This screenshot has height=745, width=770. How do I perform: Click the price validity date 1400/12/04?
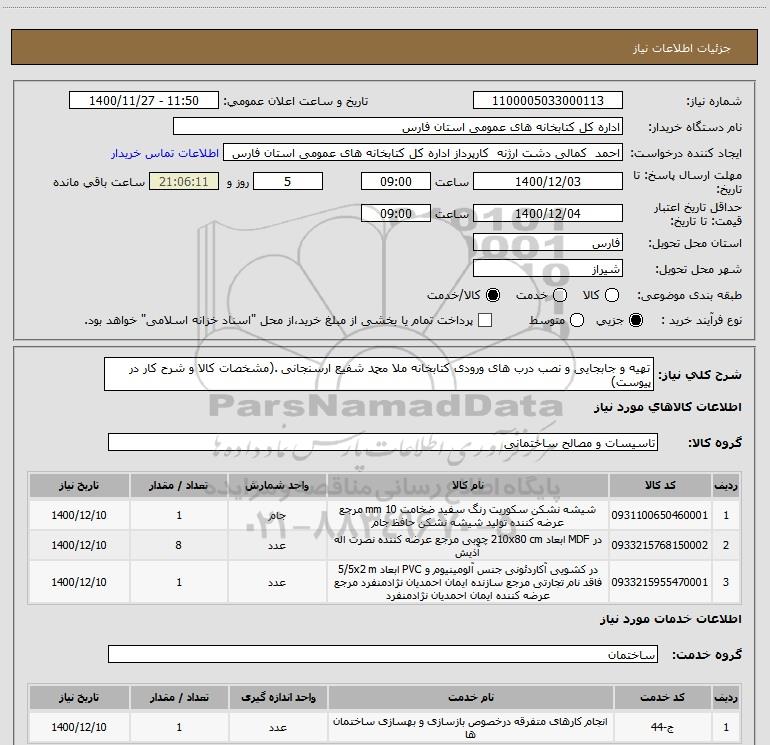(548, 213)
